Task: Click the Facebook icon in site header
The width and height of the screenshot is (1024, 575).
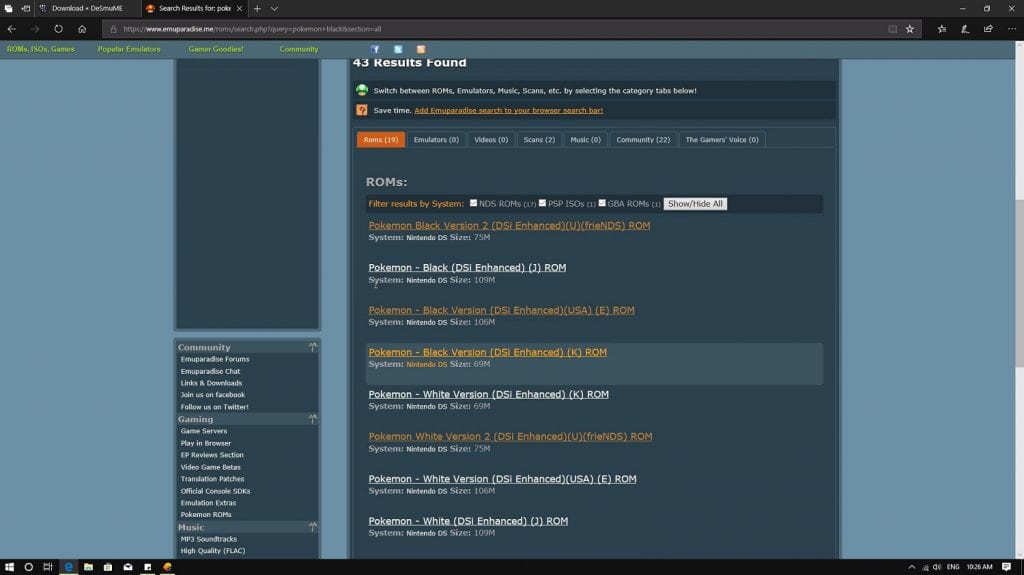Action: coord(375,49)
